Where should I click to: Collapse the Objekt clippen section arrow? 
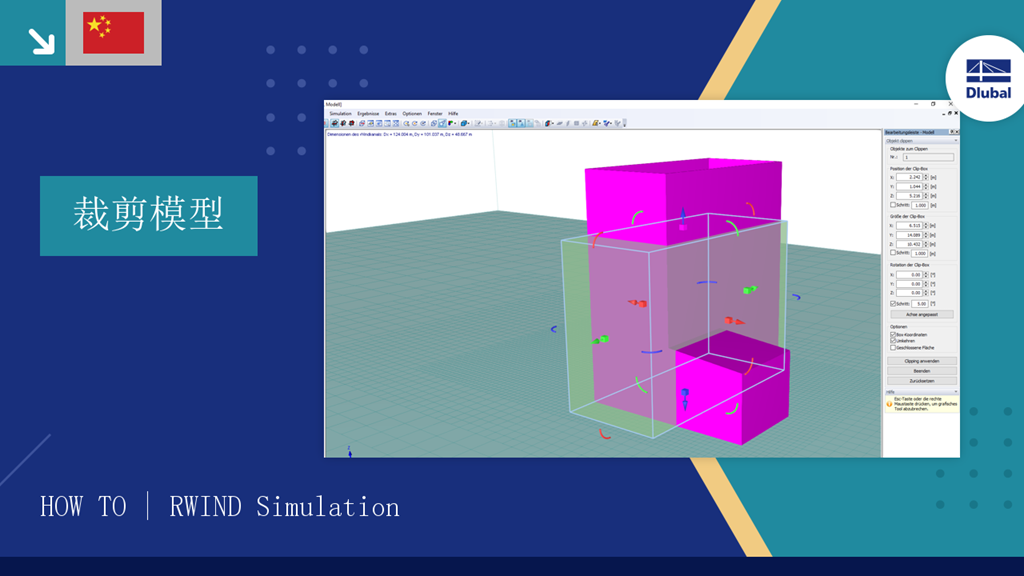coord(955,140)
